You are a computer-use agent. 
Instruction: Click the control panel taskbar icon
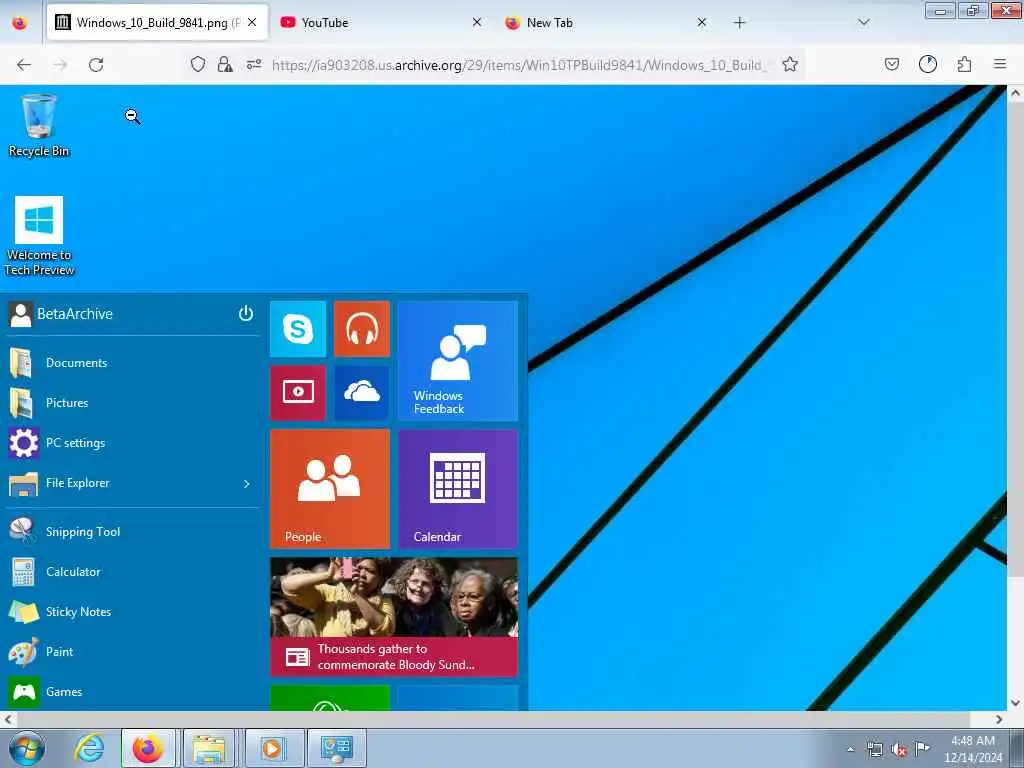click(336, 748)
